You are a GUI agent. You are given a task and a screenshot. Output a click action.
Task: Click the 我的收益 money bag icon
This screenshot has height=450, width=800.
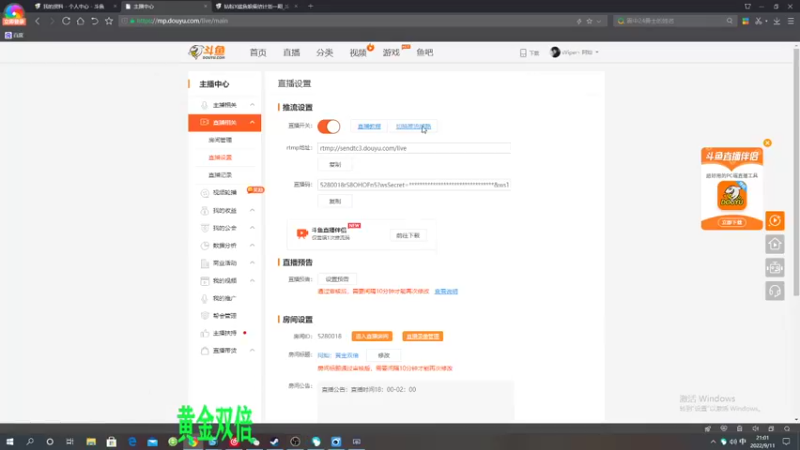[x=205, y=210]
